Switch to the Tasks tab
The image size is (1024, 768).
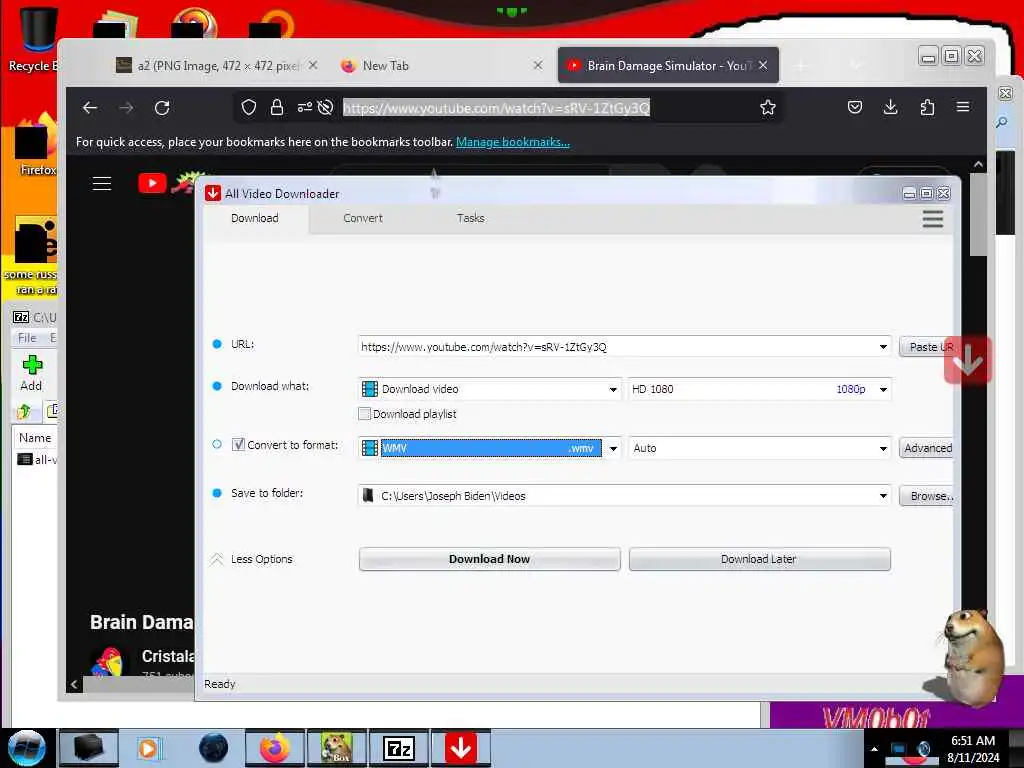tap(470, 218)
